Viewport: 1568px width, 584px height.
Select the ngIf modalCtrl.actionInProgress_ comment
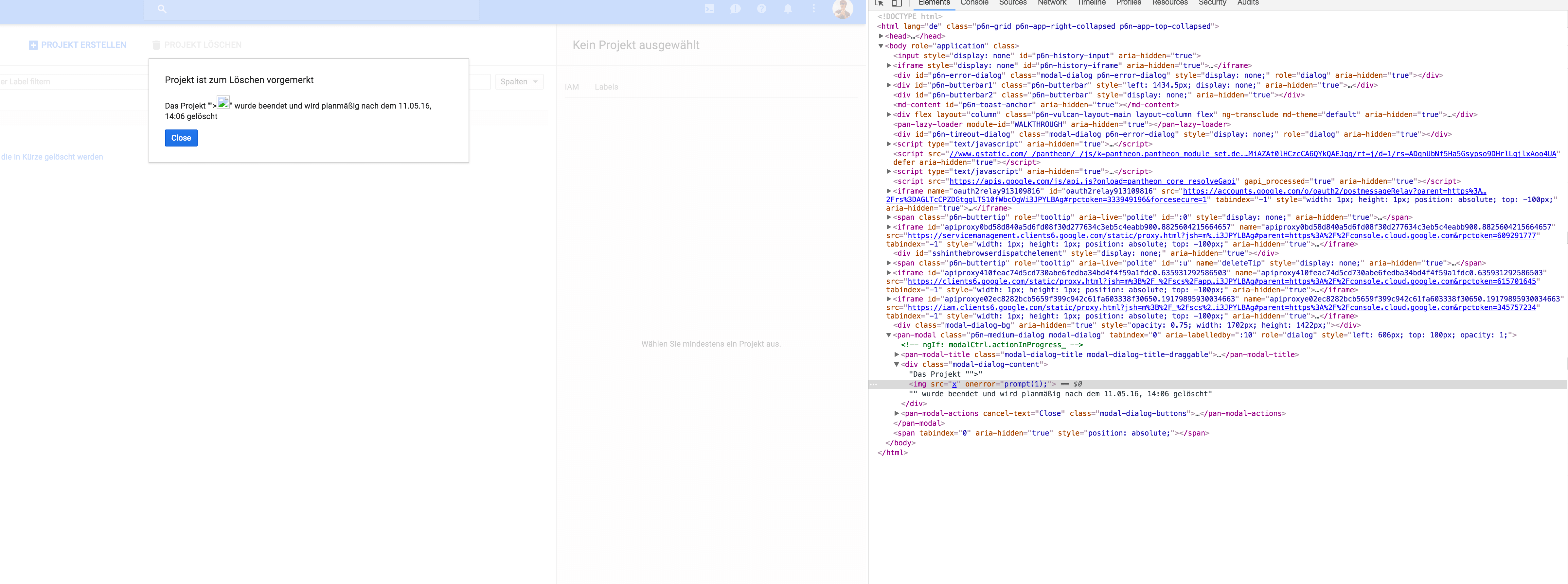pos(991,345)
